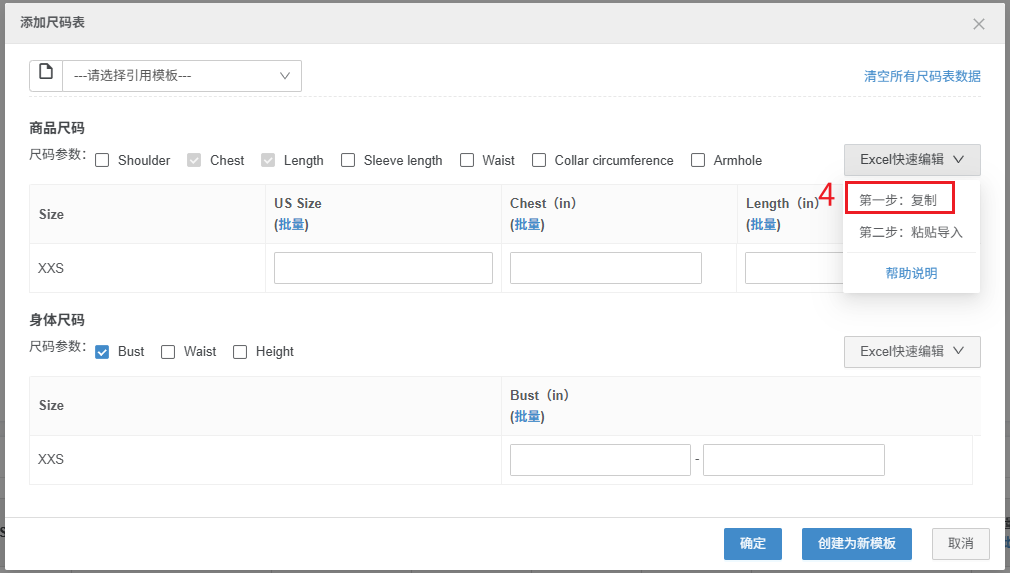Image resolution: width=1010 pixels, height=573 pixels.
Task: Enable the Height checkbox
Action: [x=240, y=352]
